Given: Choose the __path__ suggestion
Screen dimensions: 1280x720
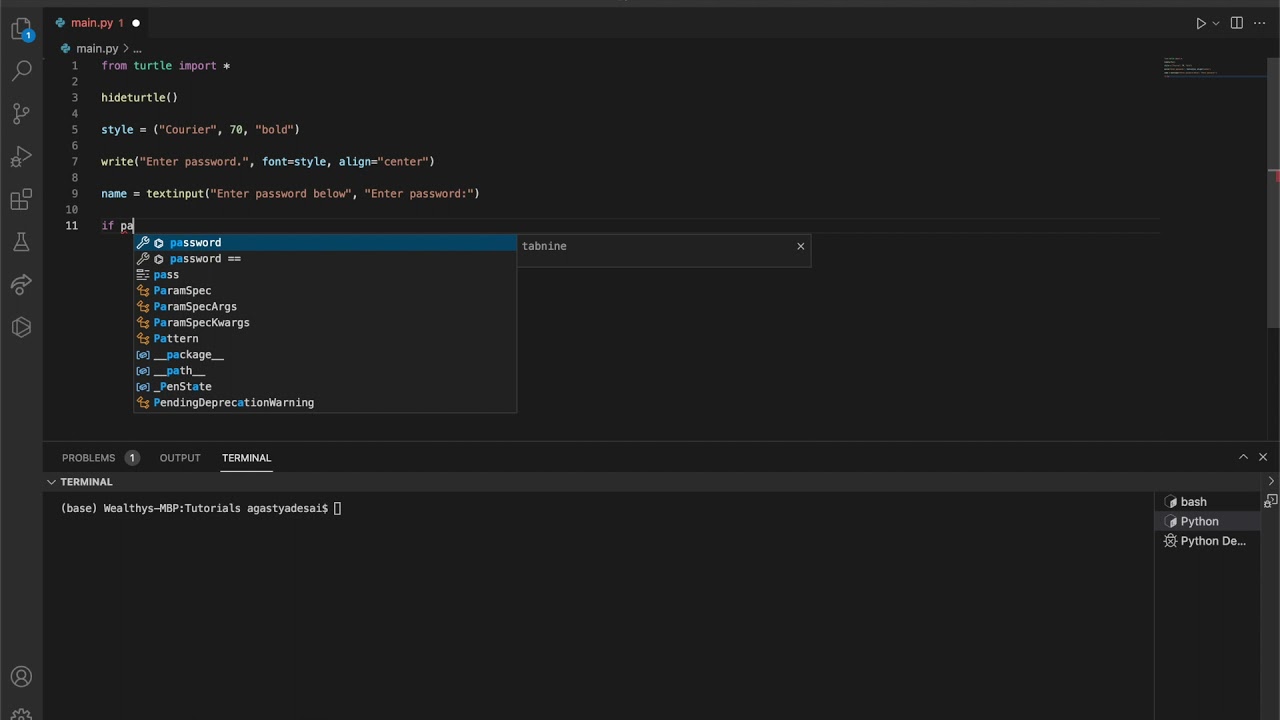Looking at the screenshot, I should click(325, 370).
